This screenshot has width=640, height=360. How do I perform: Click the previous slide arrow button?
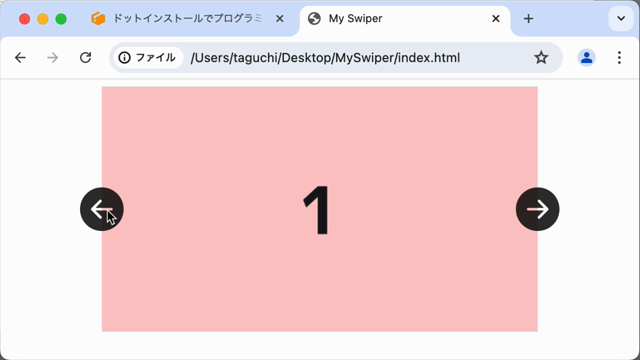[102, 209]
